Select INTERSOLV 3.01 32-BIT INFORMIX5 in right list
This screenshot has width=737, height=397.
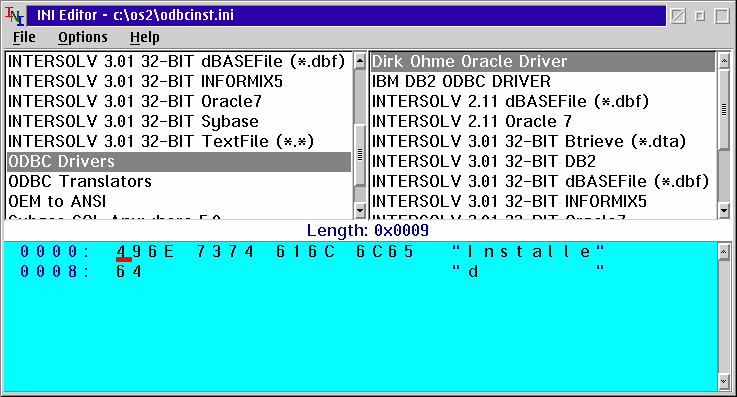[543, 202]
